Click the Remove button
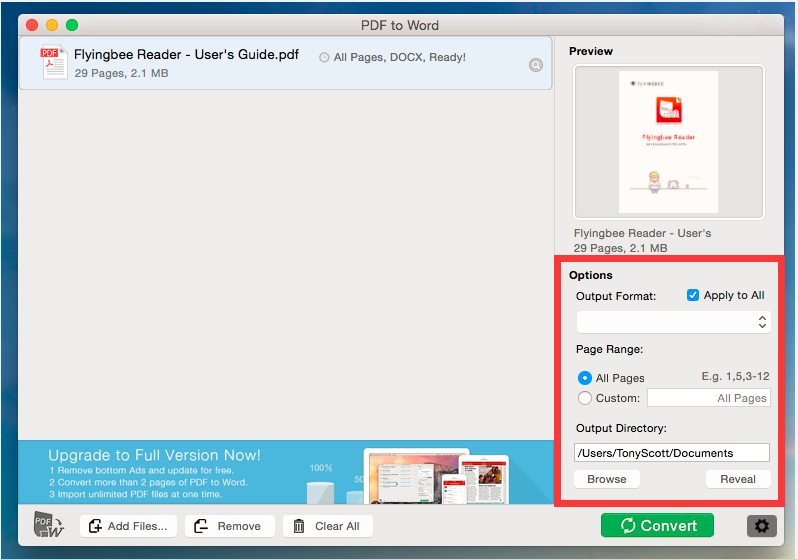This screenshot has width=798, height=559. [230, 526]
